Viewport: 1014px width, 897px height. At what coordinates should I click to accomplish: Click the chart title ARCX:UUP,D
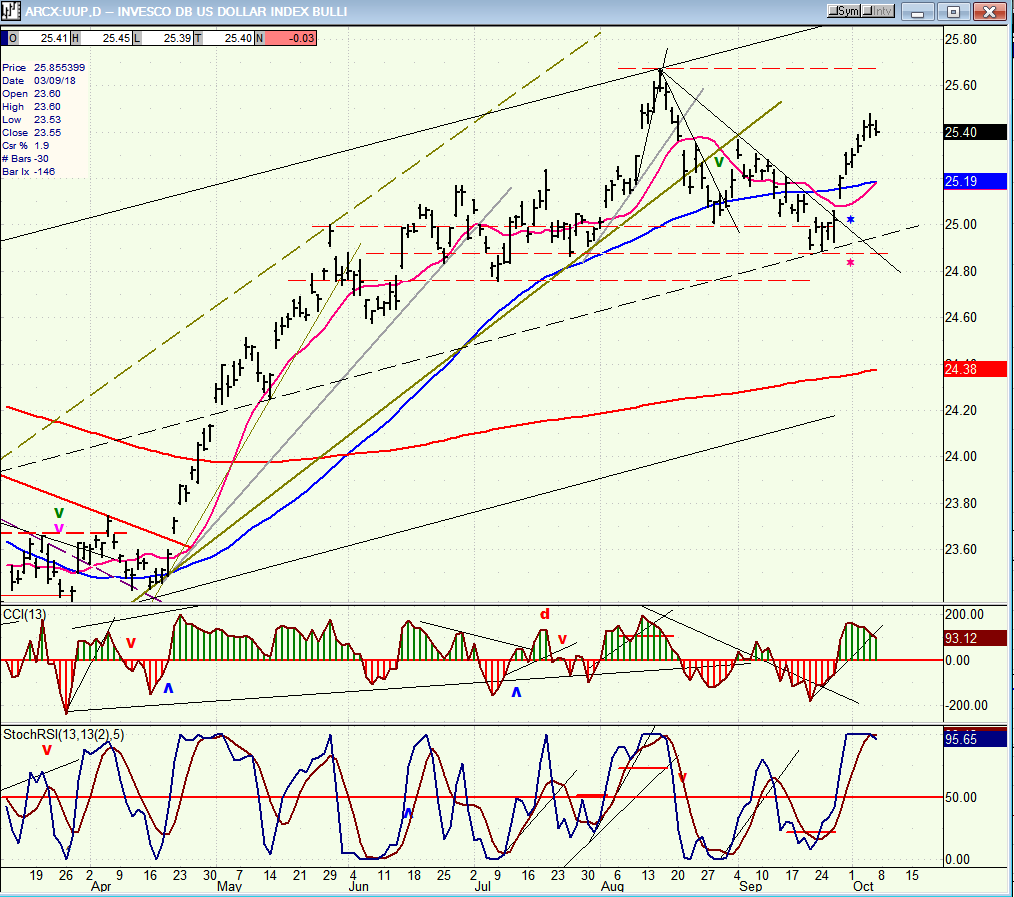pos(63,12)
